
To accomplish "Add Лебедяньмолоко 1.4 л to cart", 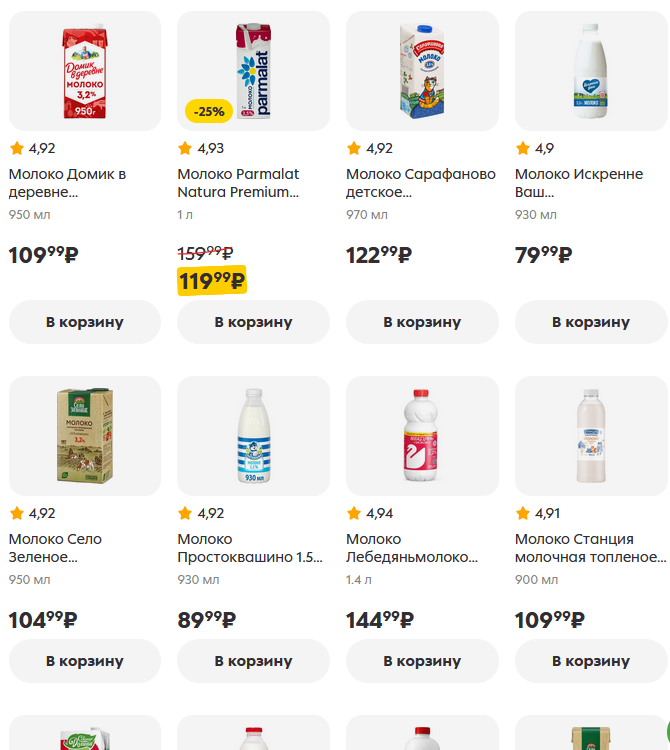I will pyautogui.click(x=422, y=661).
